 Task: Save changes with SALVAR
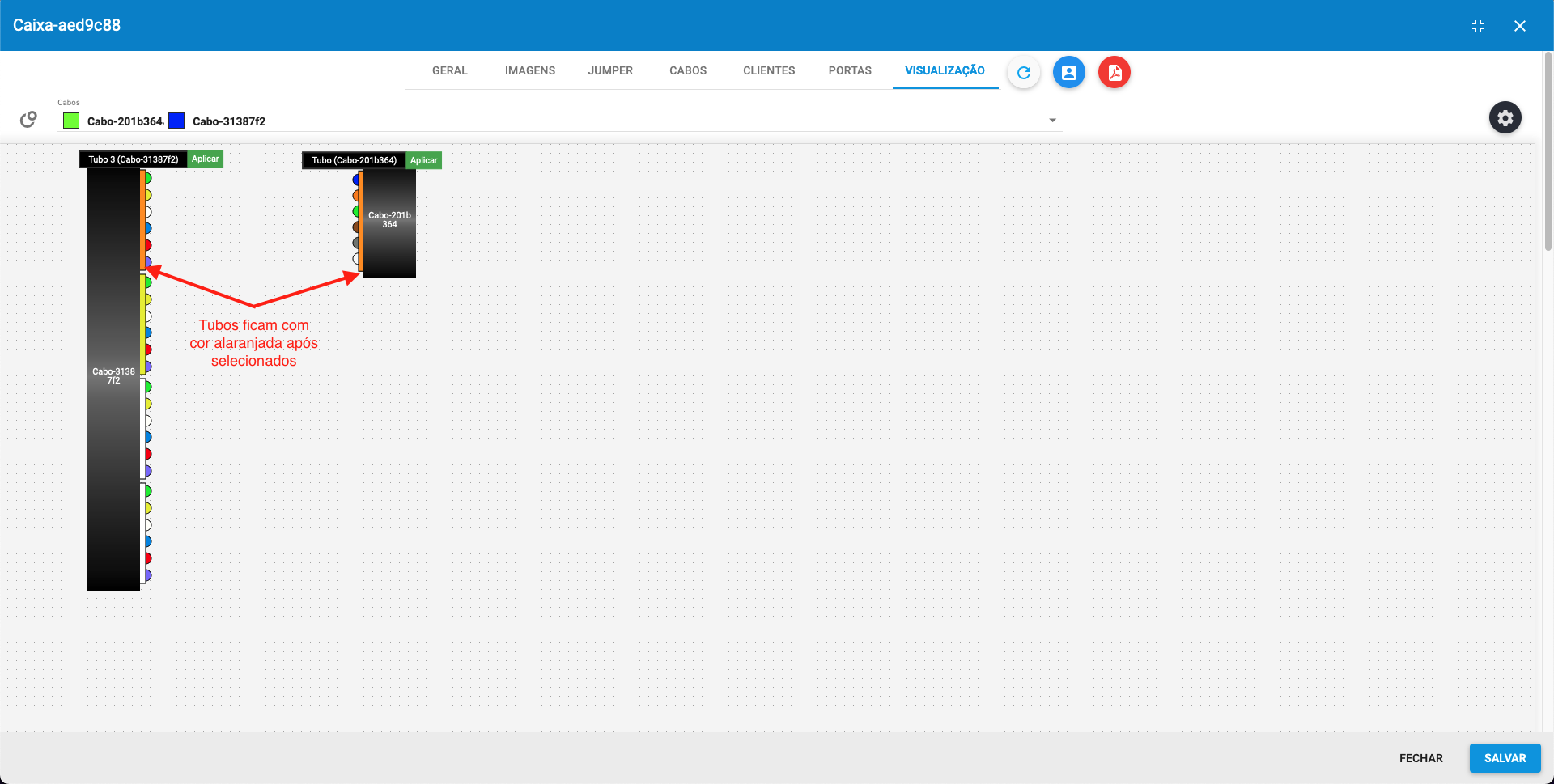point(1505,758)
